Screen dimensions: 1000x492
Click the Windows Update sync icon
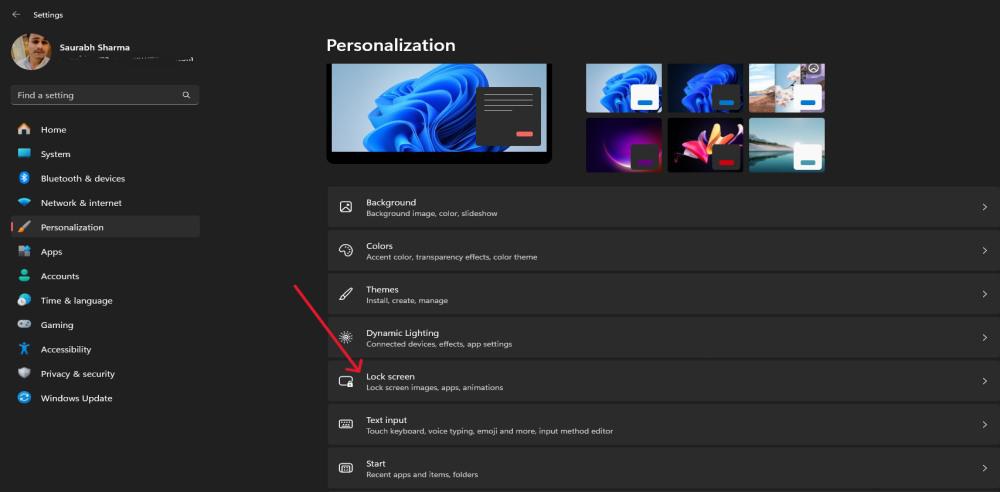pos(24,398)
